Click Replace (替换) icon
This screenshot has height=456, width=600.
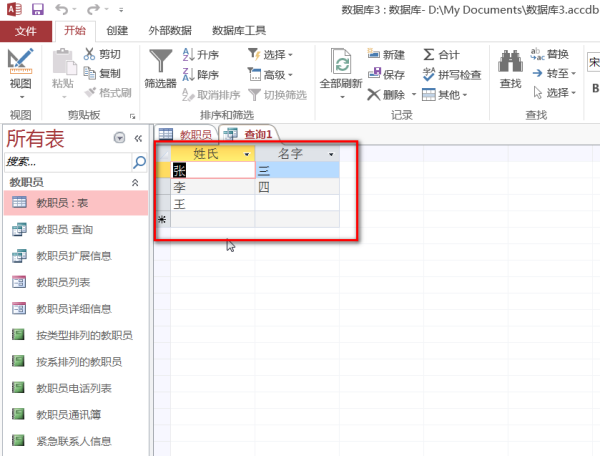(537, 54)
